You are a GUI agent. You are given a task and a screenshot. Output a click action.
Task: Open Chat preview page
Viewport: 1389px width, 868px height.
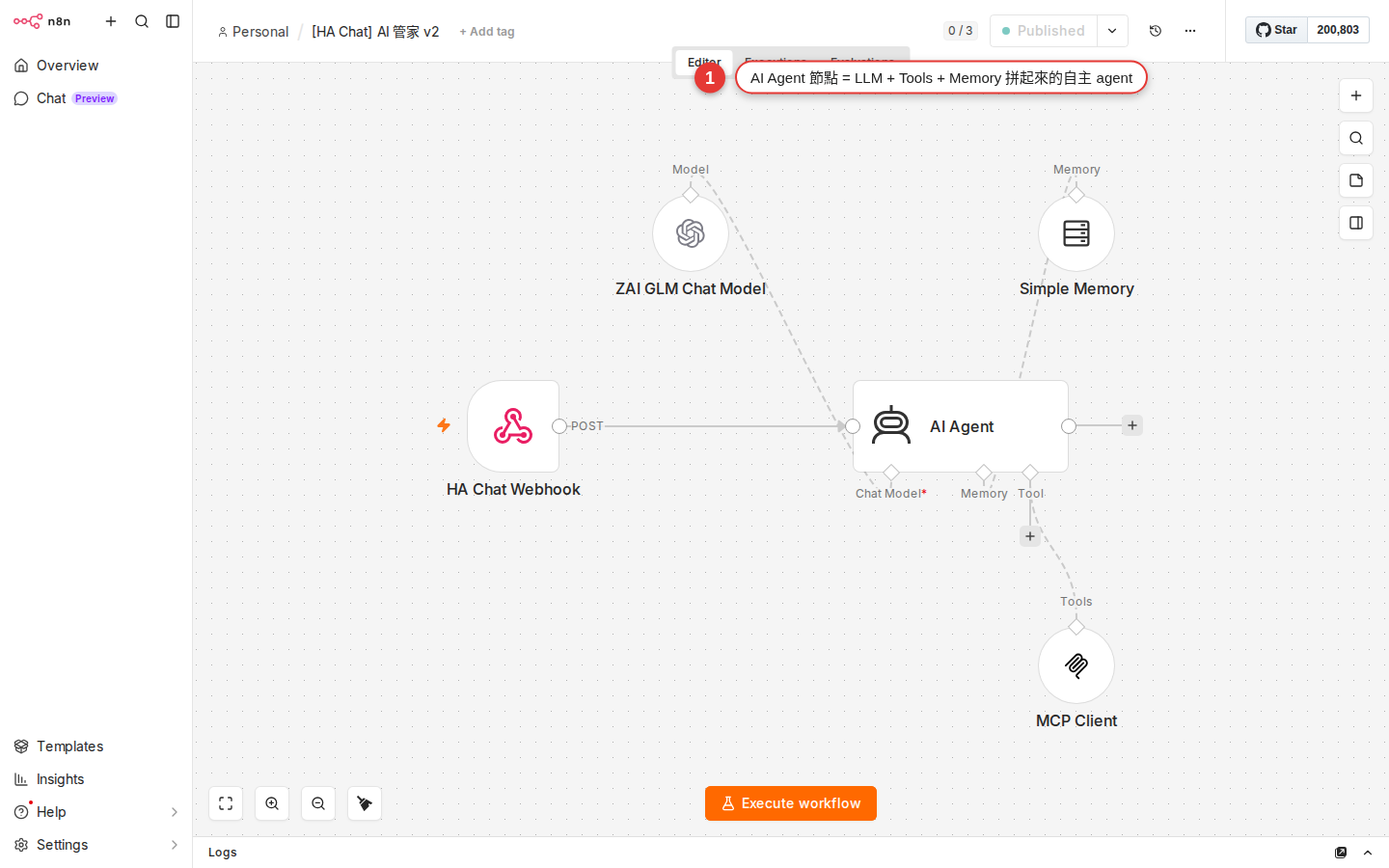(x=95, y=98)
